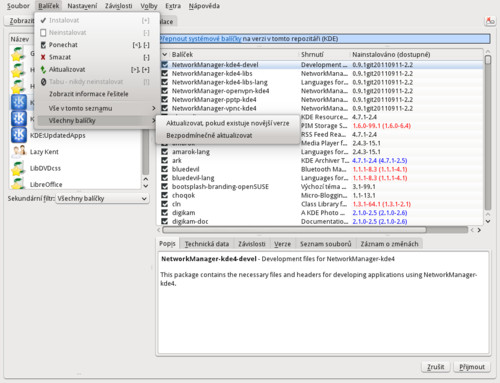Open the Extra menu
This screenshot has height=383, width=500.
pos(173,6)
